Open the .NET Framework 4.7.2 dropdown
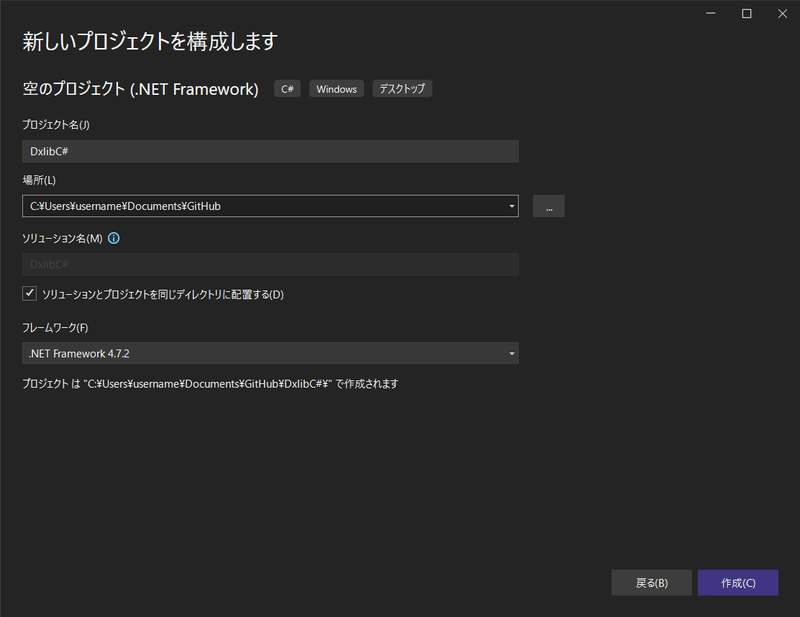The height and width of the screenshot is (617, 800). coord(270,353)
